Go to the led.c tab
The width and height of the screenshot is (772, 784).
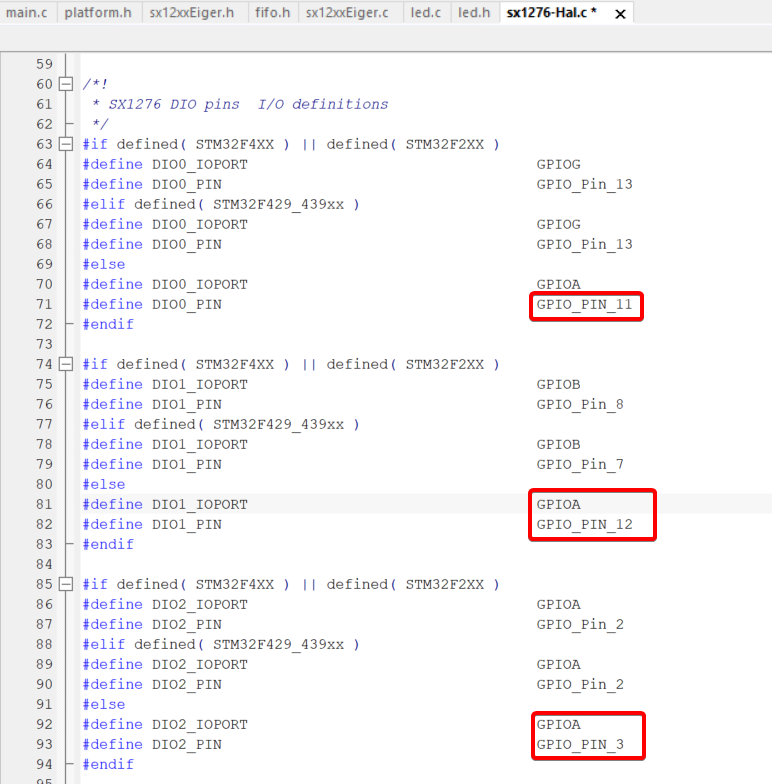click(x=424, y=13)
